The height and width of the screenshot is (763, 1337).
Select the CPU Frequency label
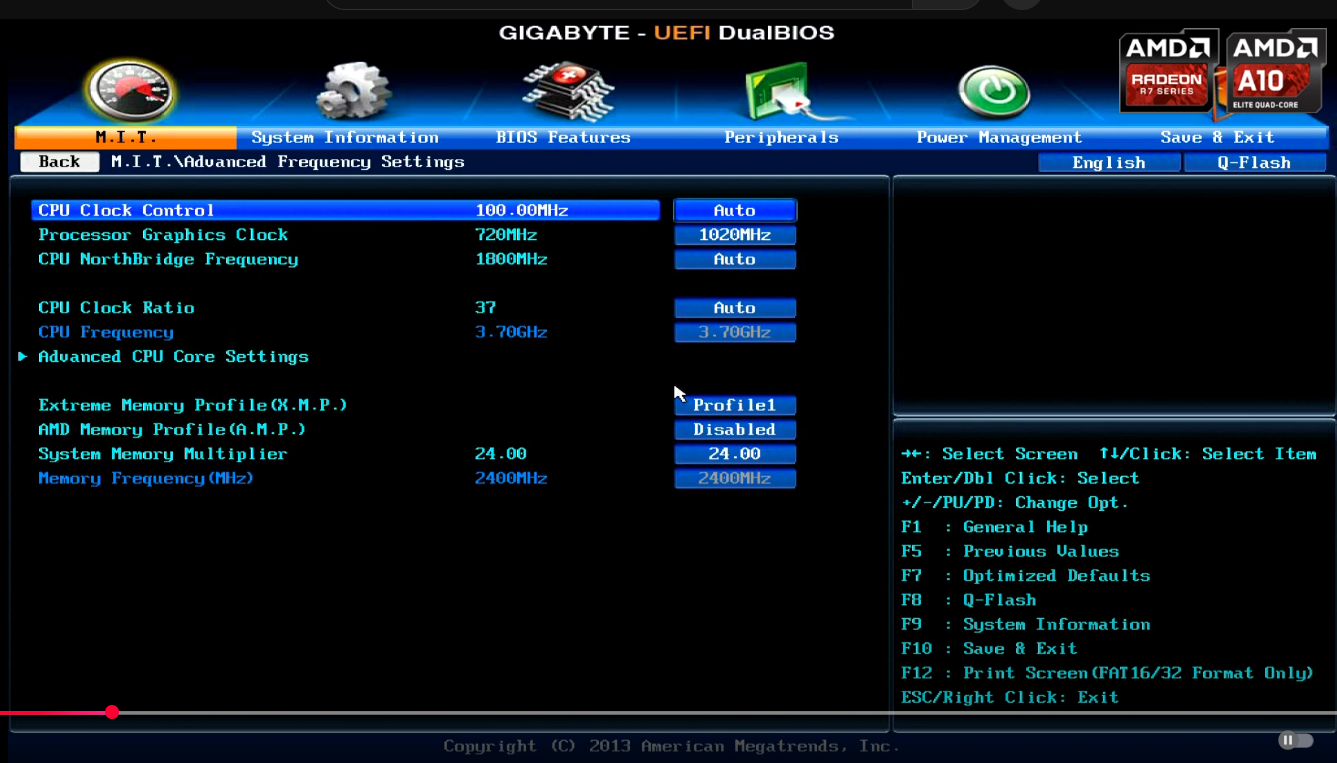[106, 332]
